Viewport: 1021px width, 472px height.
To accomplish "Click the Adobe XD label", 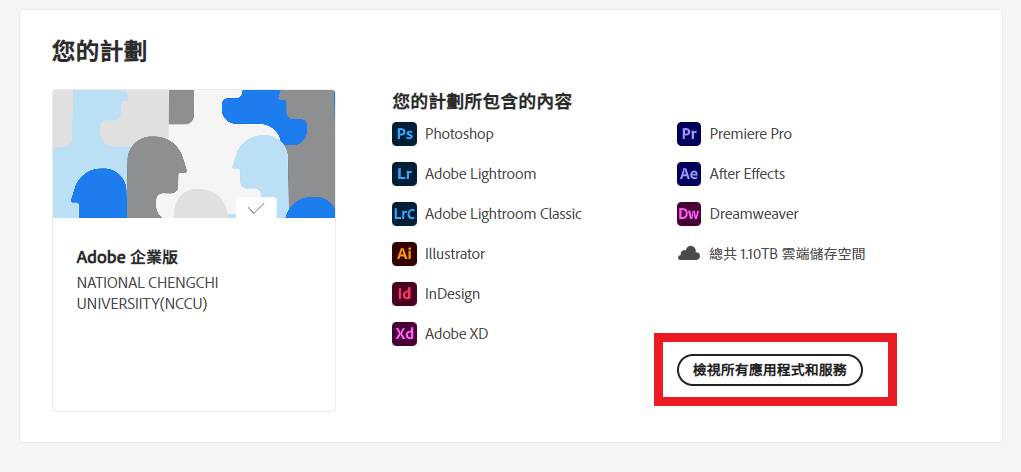I will [x=456, y=334].
